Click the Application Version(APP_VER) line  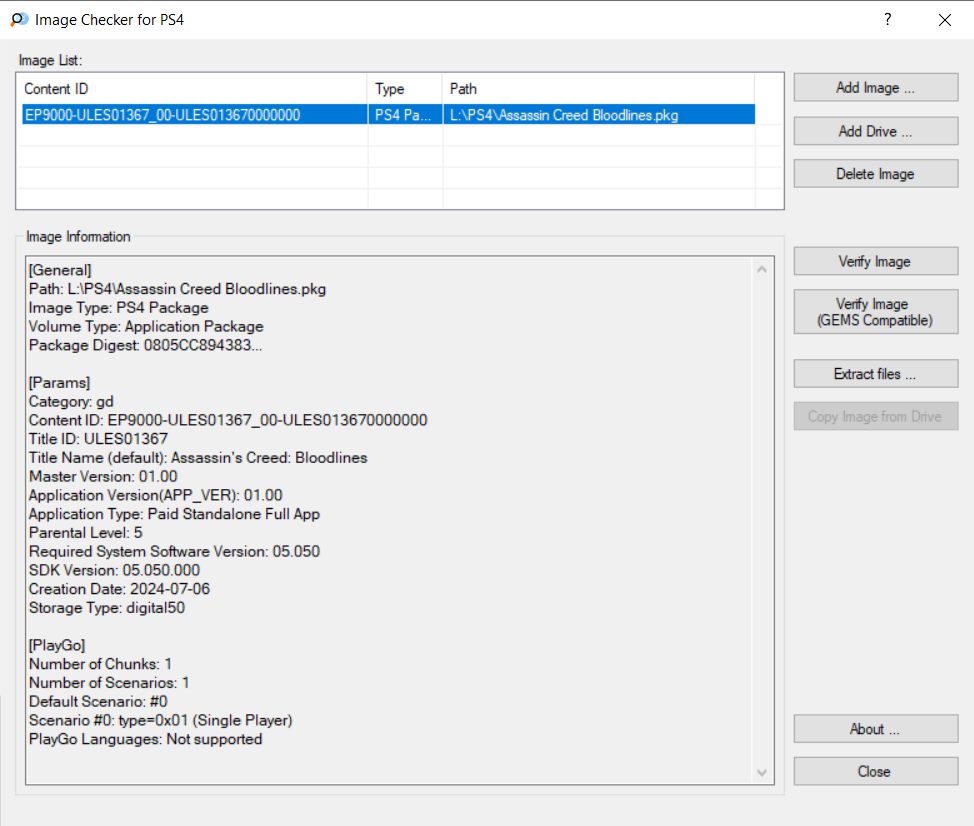[156, 495]
